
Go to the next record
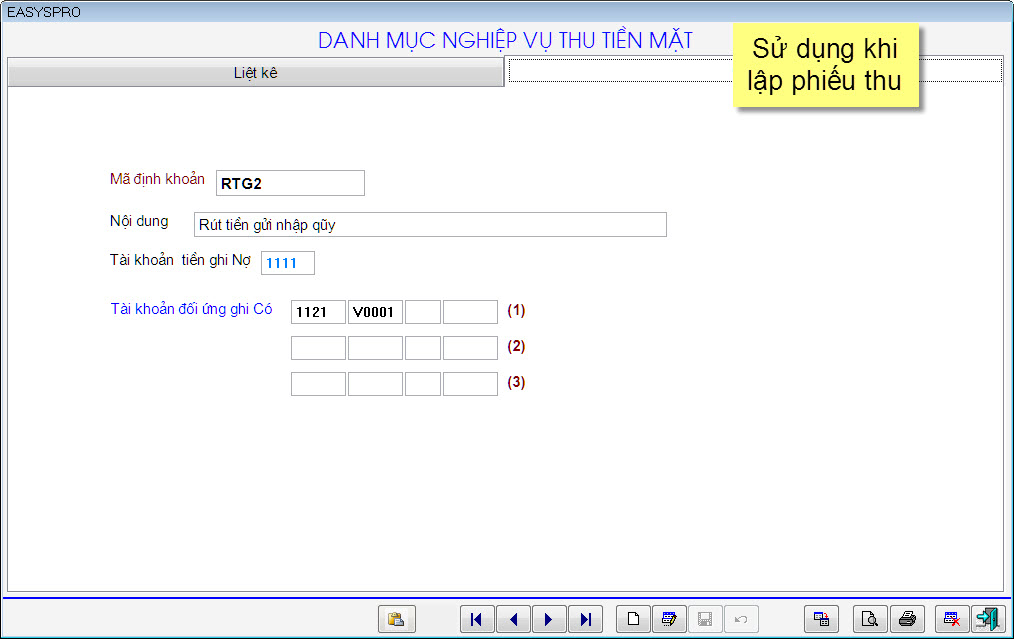tap(549, 619)
